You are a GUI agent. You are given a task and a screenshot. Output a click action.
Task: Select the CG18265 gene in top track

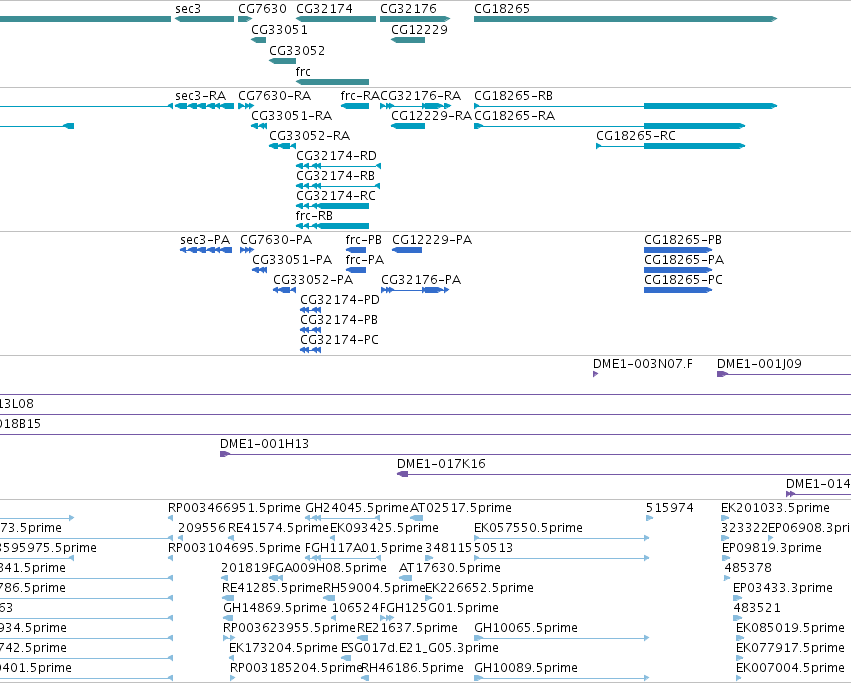coord(625,19)
